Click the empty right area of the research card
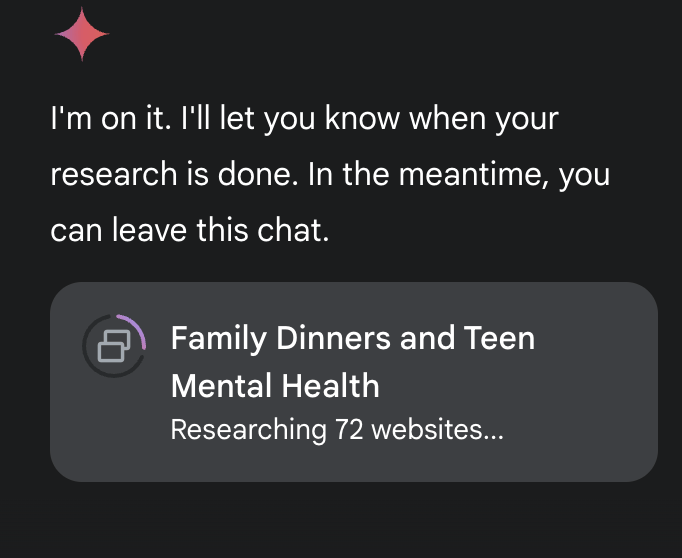 click(596, 381)
